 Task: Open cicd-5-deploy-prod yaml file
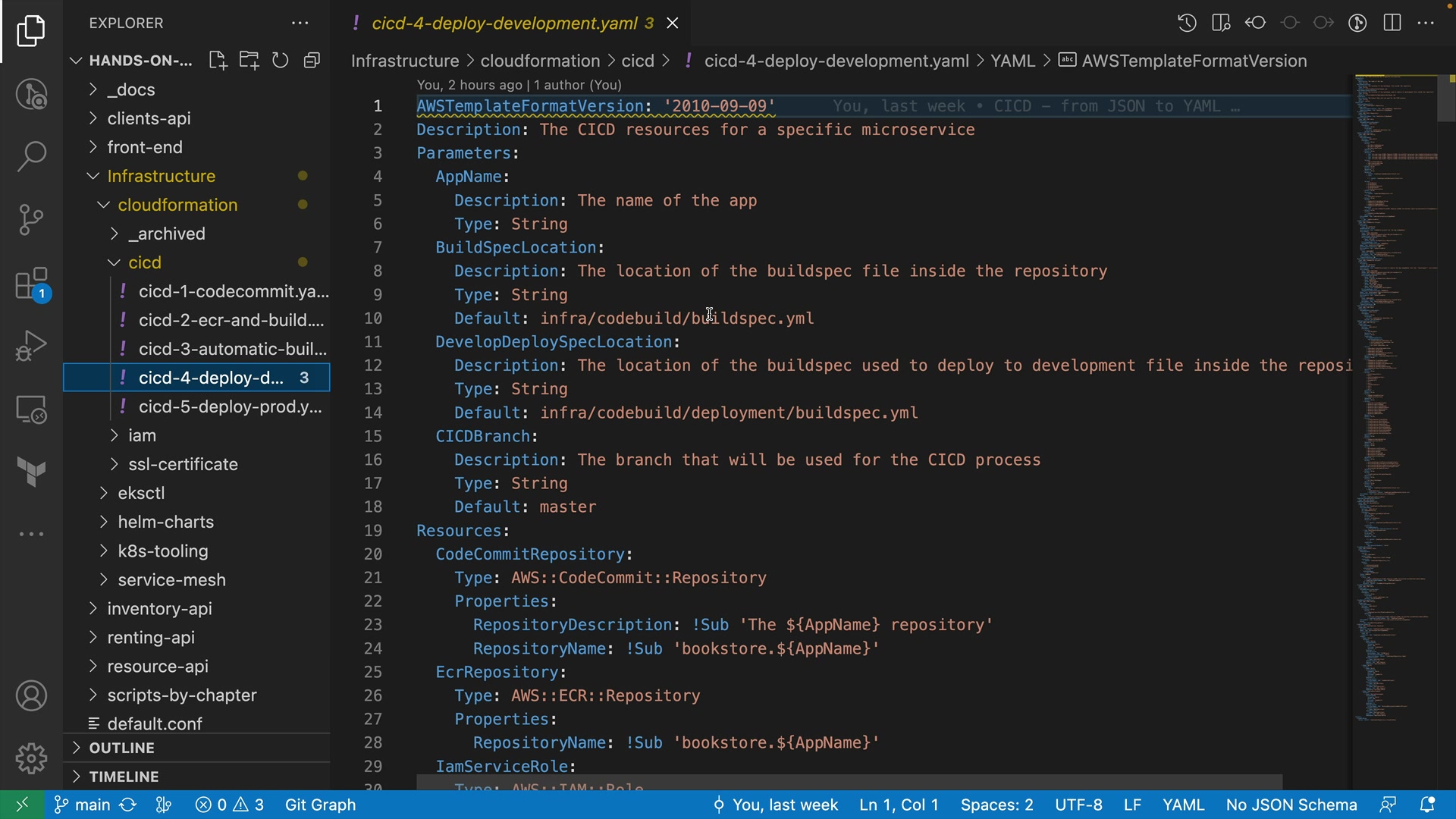[x=230, y=406]
